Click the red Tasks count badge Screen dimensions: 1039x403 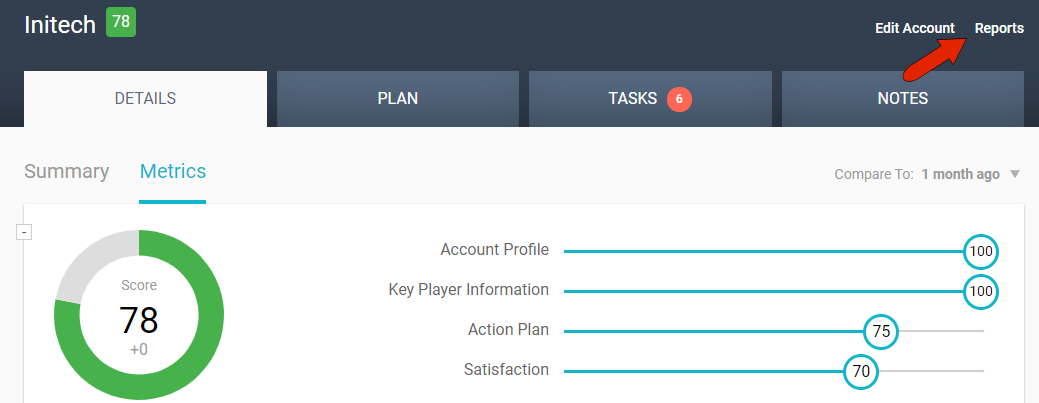pyautogui.click(x=679, y=99)
